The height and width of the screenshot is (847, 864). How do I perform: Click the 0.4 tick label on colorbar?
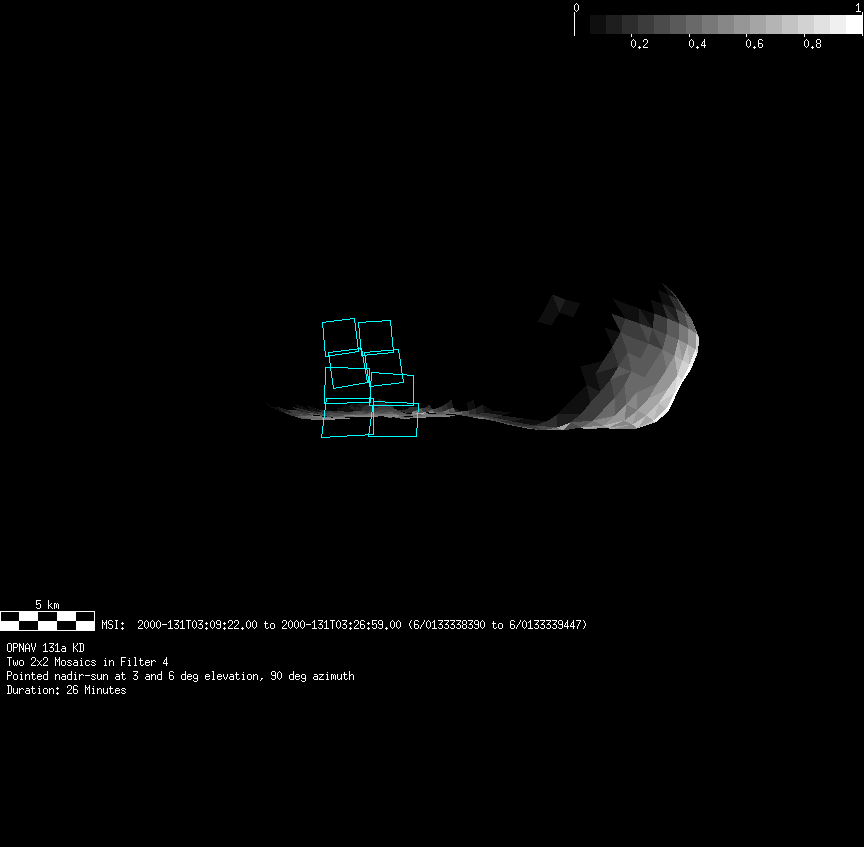(697, 44)
